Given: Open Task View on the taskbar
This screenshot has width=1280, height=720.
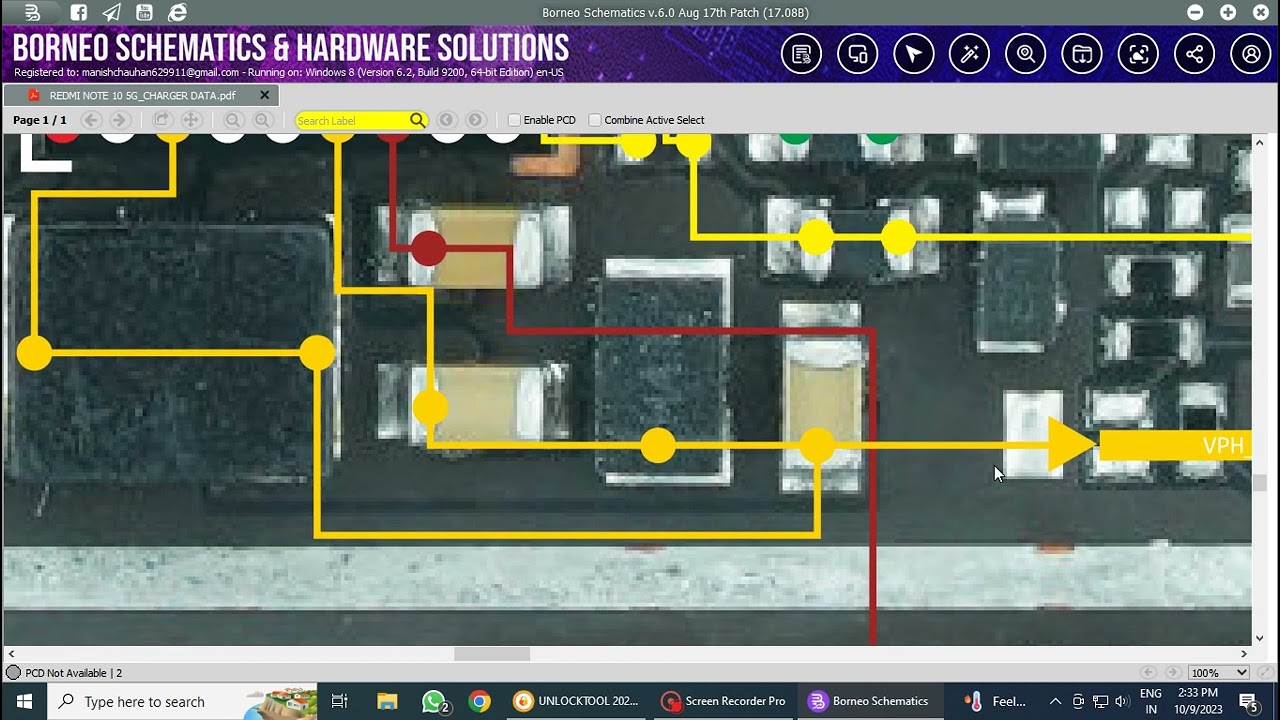Looking at the screenshot, I should pos(339,701).
